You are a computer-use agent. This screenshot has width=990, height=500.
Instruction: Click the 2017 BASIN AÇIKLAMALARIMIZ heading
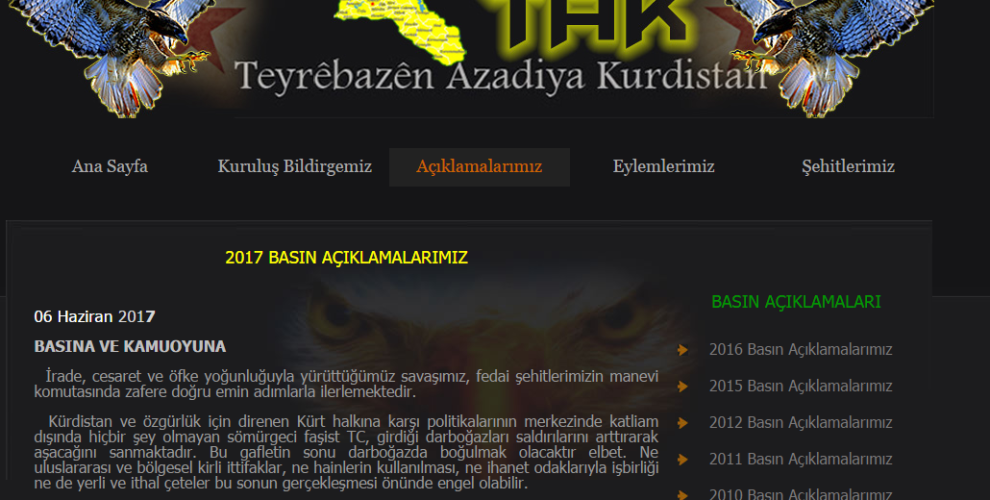pyautogui.click(x=346, y=258)
